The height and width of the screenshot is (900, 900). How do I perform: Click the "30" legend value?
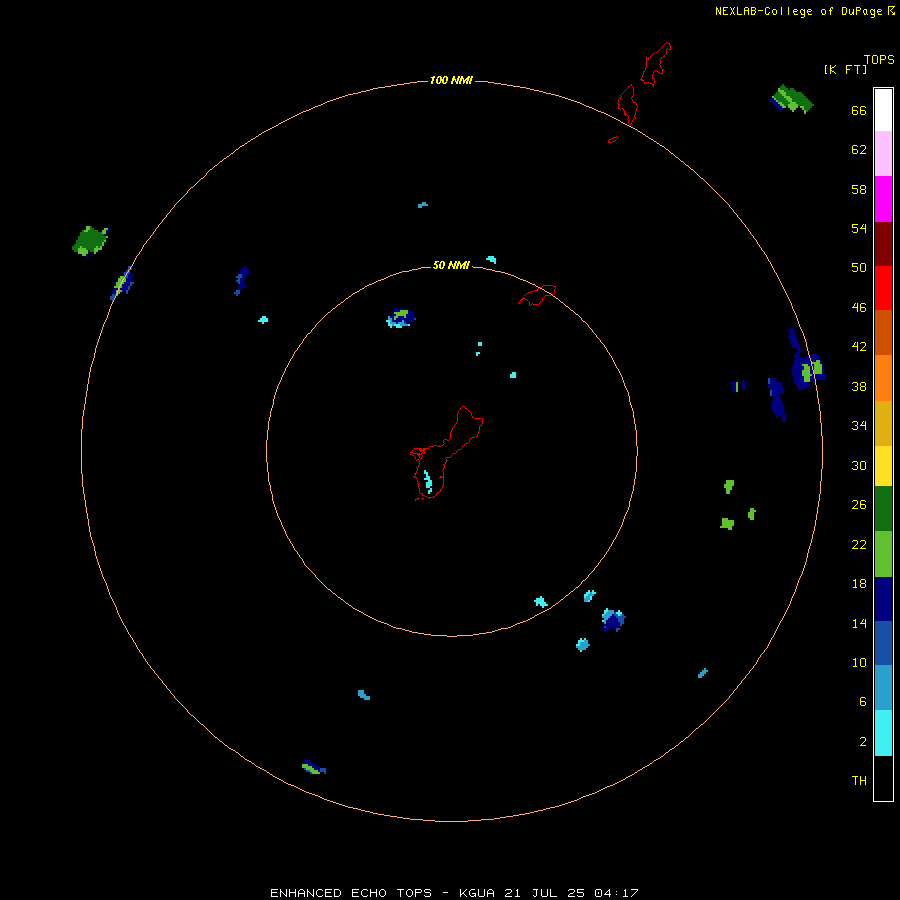pyautogui.click(x=859, y=465)
